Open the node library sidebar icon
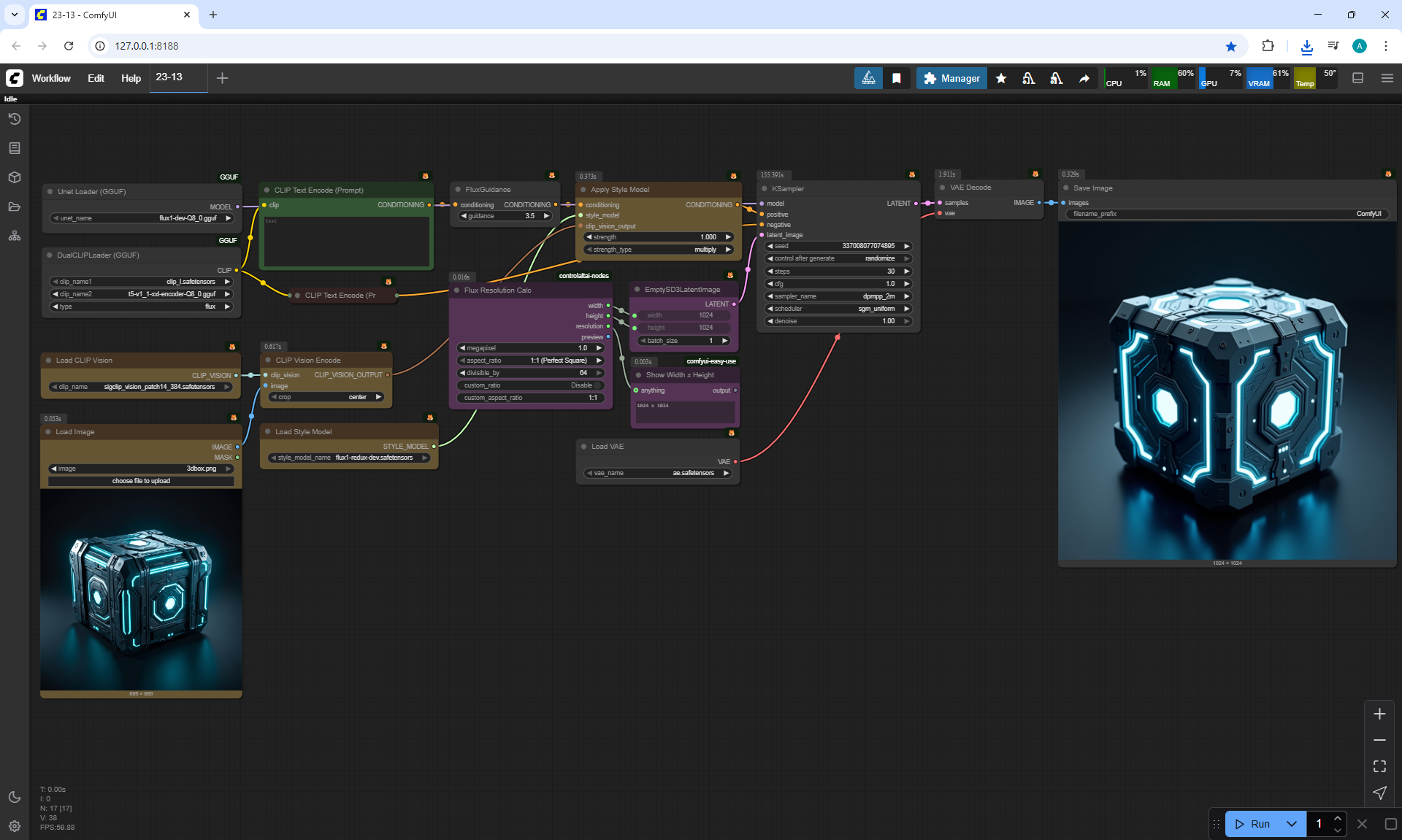This screenshot has height=840, width=1402. click(x=14, y=148)
